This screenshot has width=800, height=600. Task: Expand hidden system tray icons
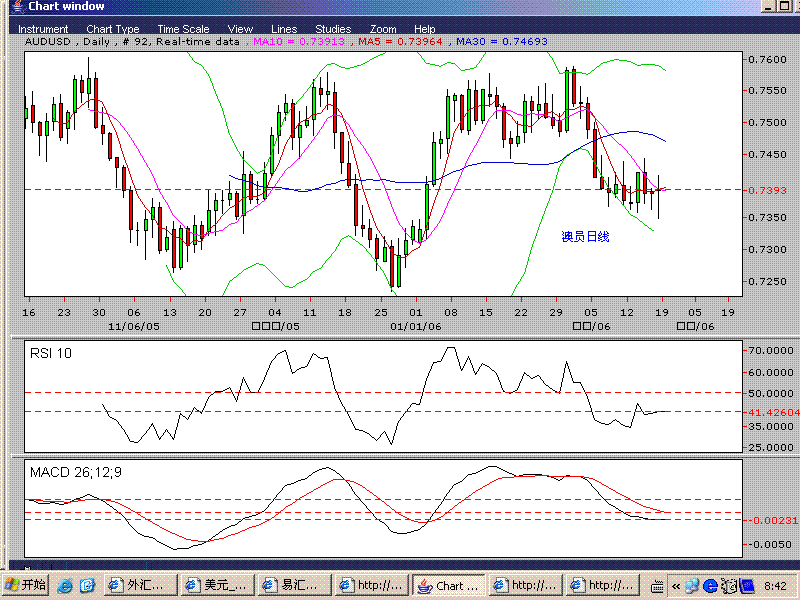tap(676, 586)
